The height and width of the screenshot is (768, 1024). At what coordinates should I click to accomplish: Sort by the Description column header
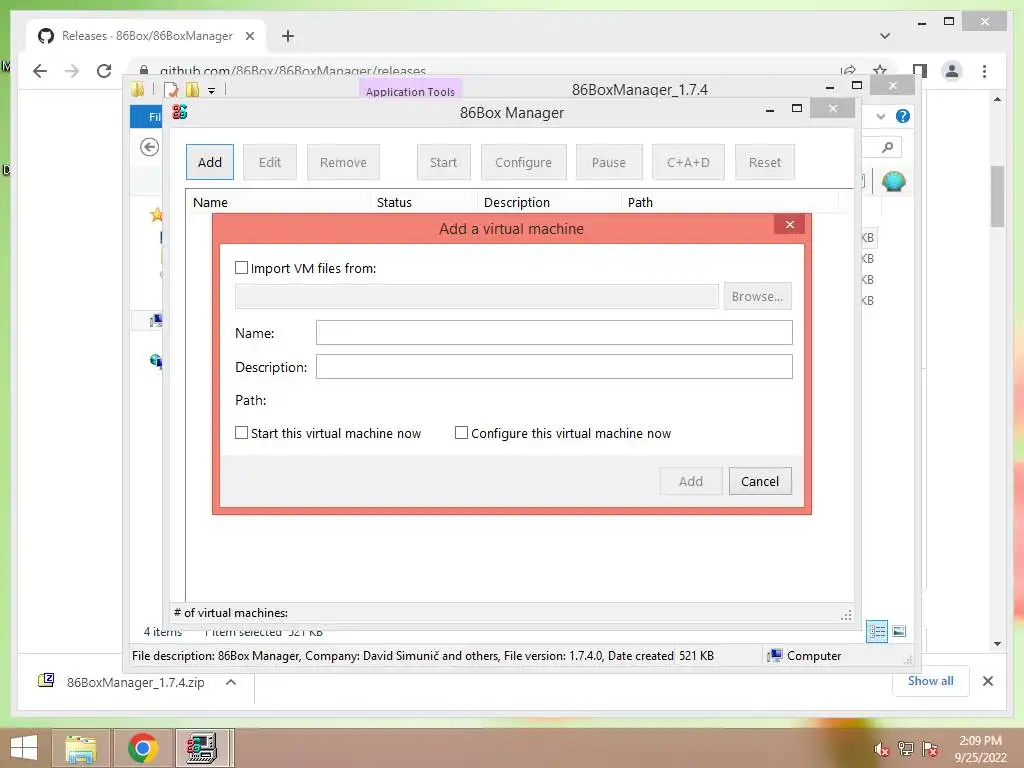(x=549, y=202)
